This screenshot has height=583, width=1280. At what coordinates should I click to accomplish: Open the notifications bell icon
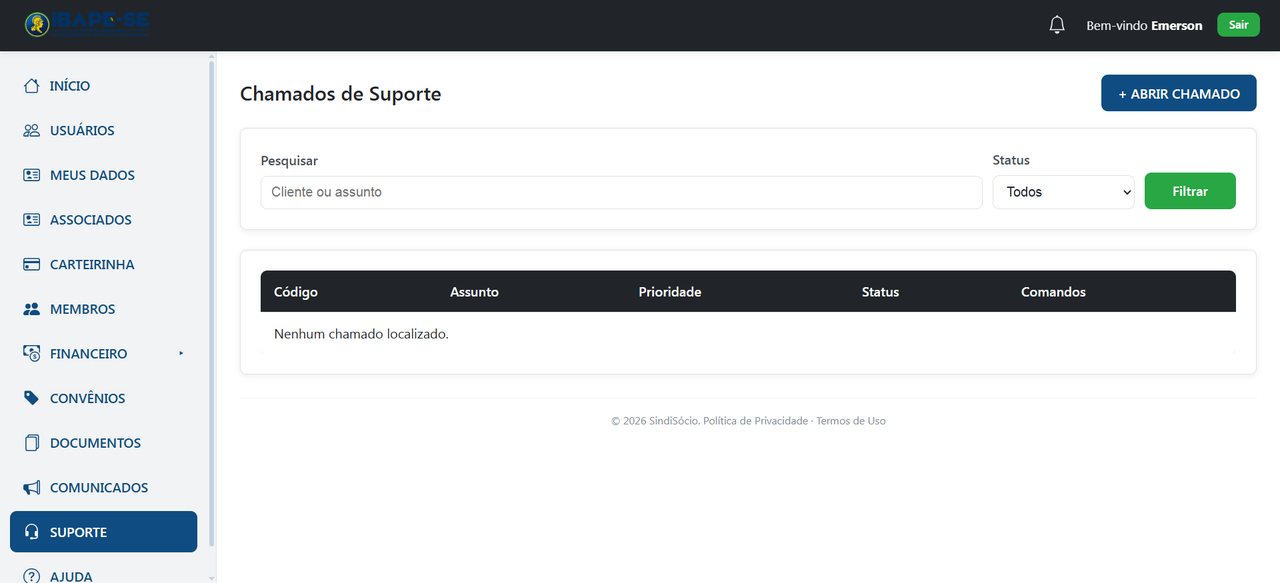[1057, 25]
